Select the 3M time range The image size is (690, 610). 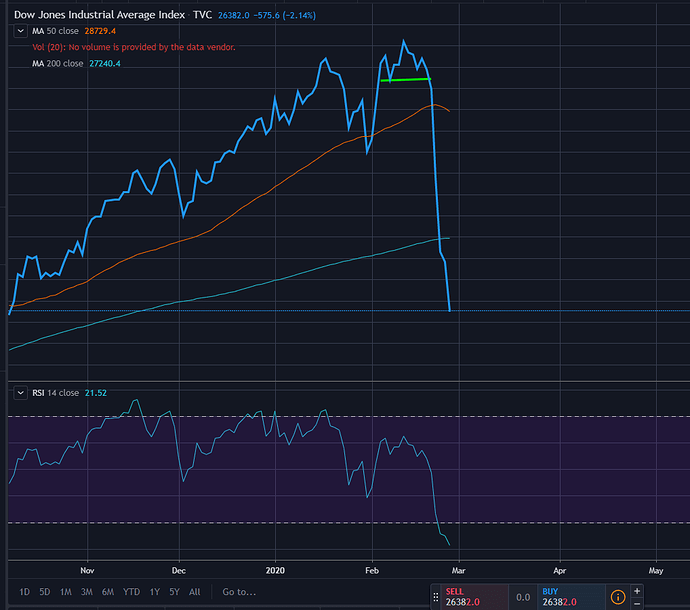tap(87, 592)
